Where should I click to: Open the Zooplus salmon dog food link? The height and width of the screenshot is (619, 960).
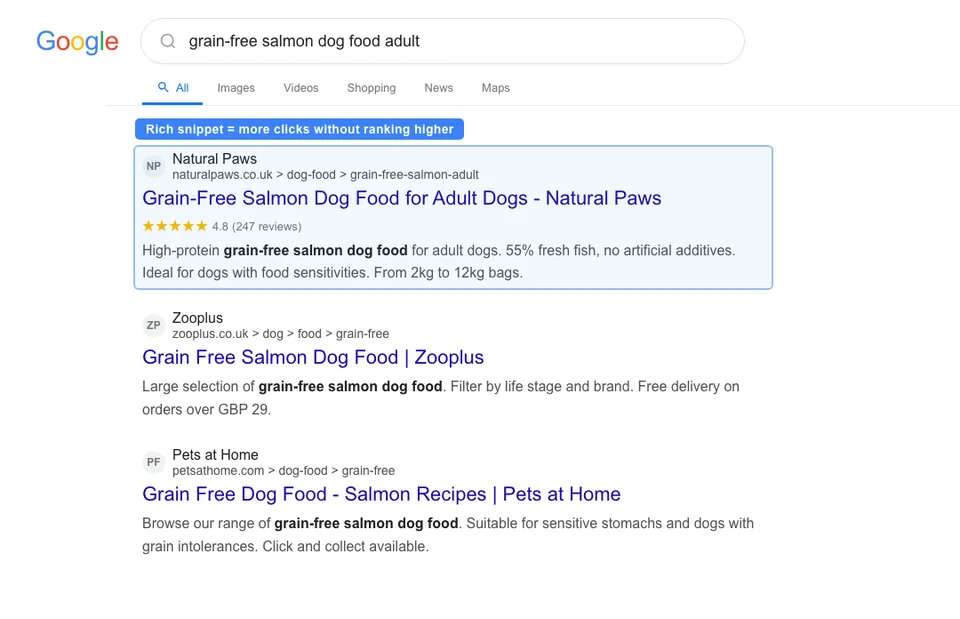[x=313, y=357]
